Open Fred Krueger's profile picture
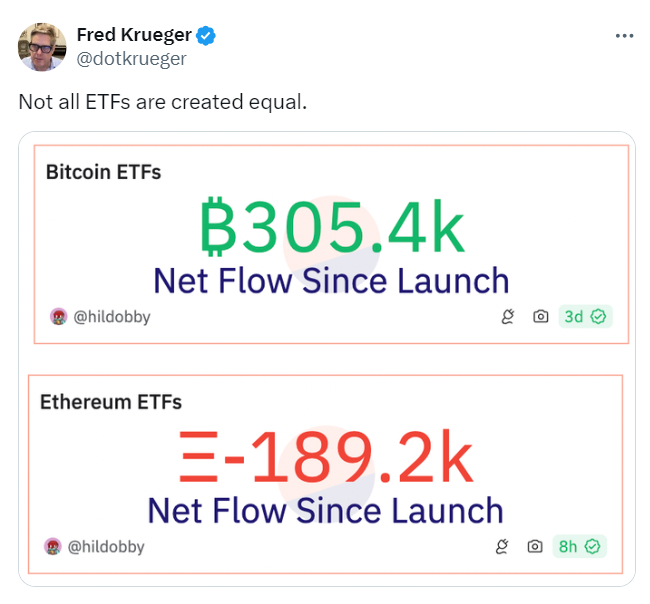The height and width of the screenshot is (604, 650). (42, 47)
